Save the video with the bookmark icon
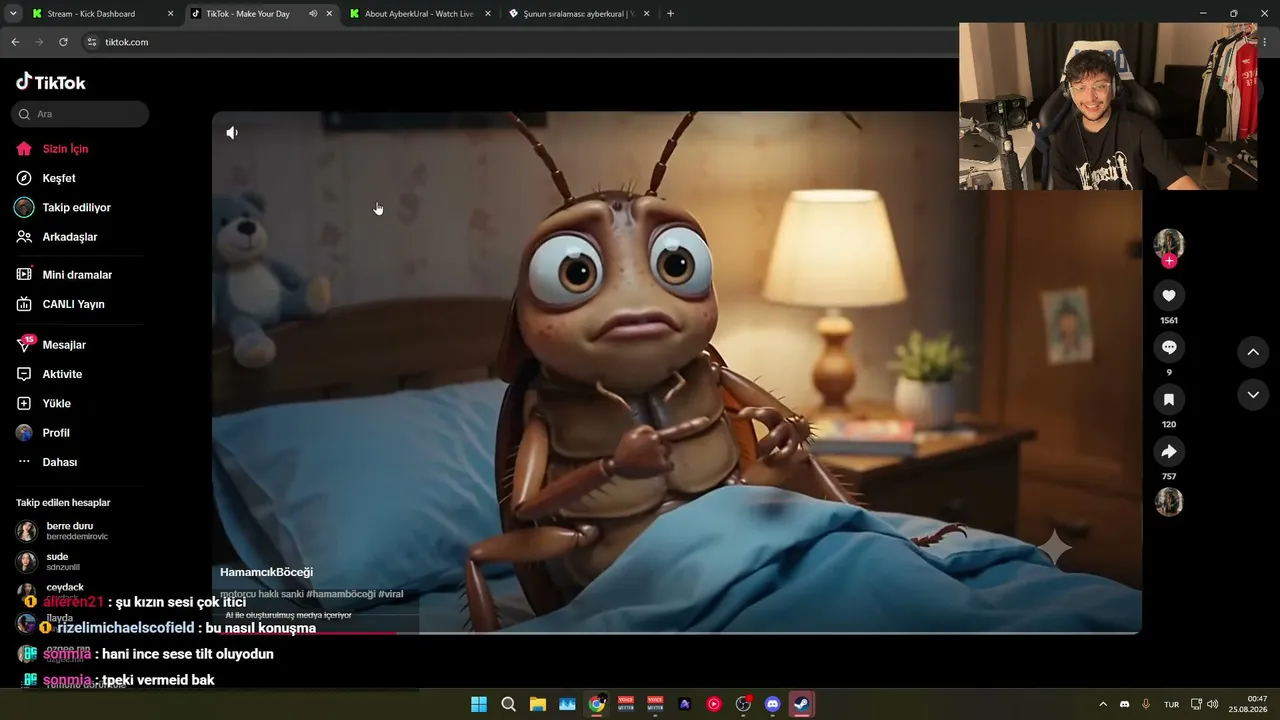1280x720 pixels. click(1169, 399)
